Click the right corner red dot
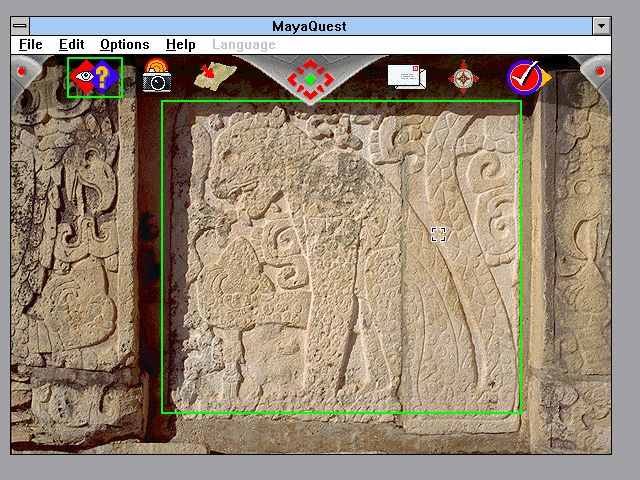Screen dimensions: 640x480 click(600, 72)
